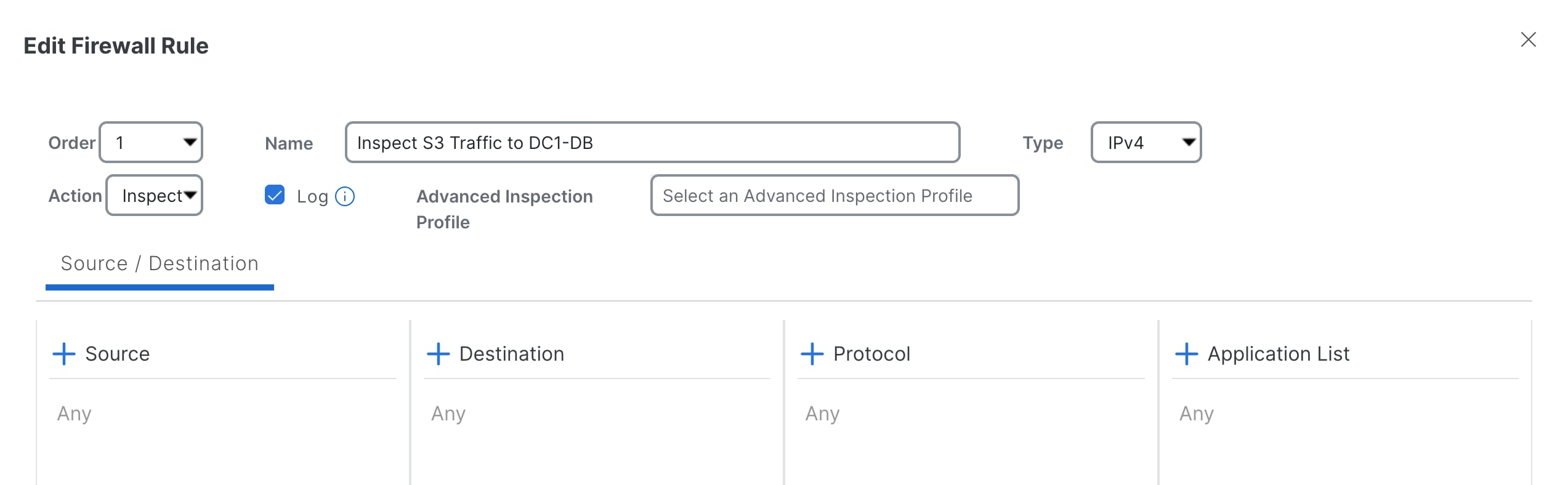This screenshot has height=485, width=1568.
Task: Close the Edit Firewall Rule dialog
Action: 1528,40
